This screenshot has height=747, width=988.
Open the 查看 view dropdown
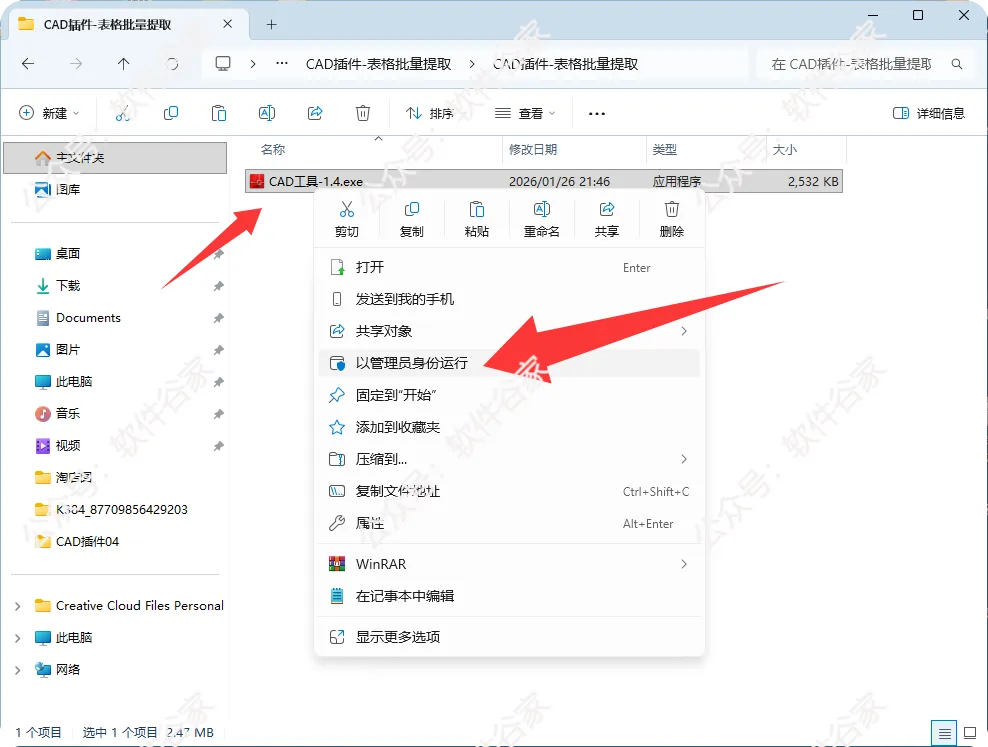[x=525, y=113]
